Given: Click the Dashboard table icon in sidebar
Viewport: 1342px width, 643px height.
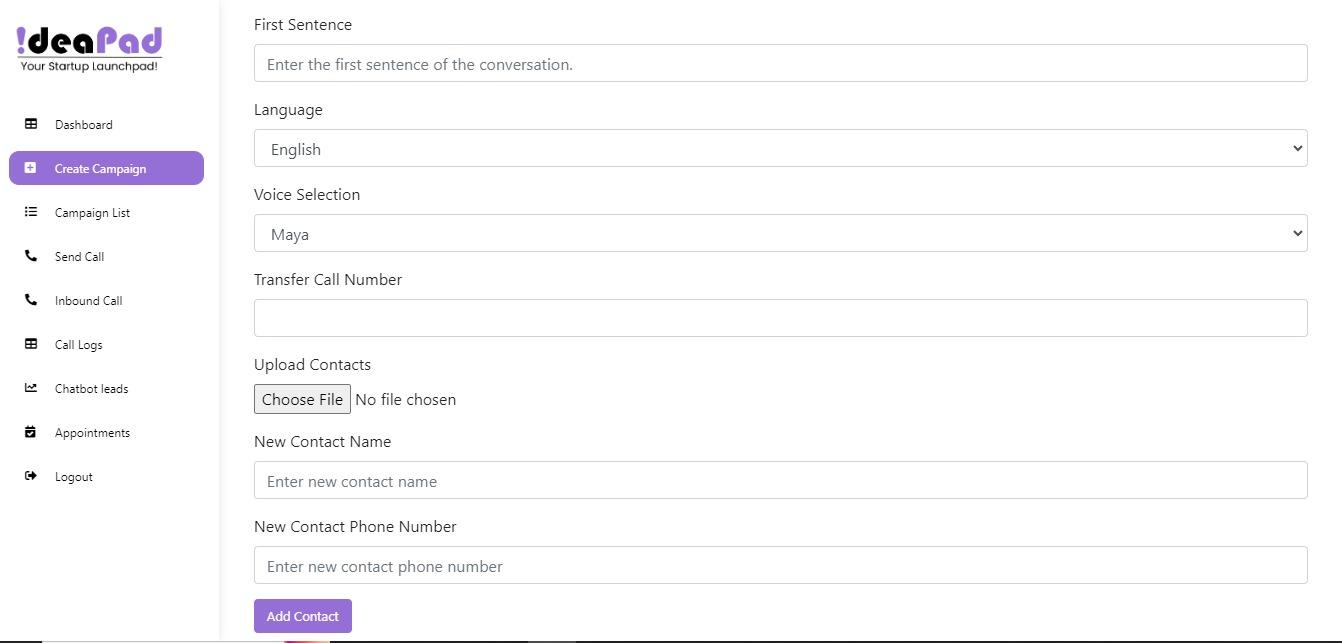Looking at the screenshot, I should click(x=31, y=124).
